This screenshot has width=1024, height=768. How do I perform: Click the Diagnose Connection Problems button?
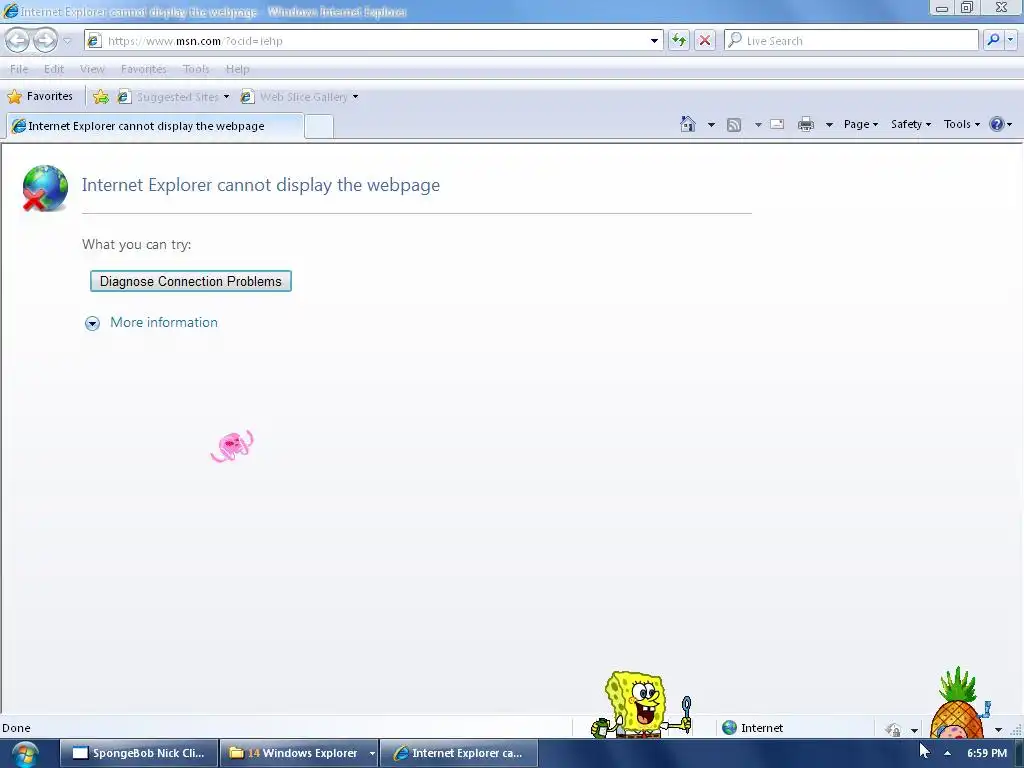[191, 281]
